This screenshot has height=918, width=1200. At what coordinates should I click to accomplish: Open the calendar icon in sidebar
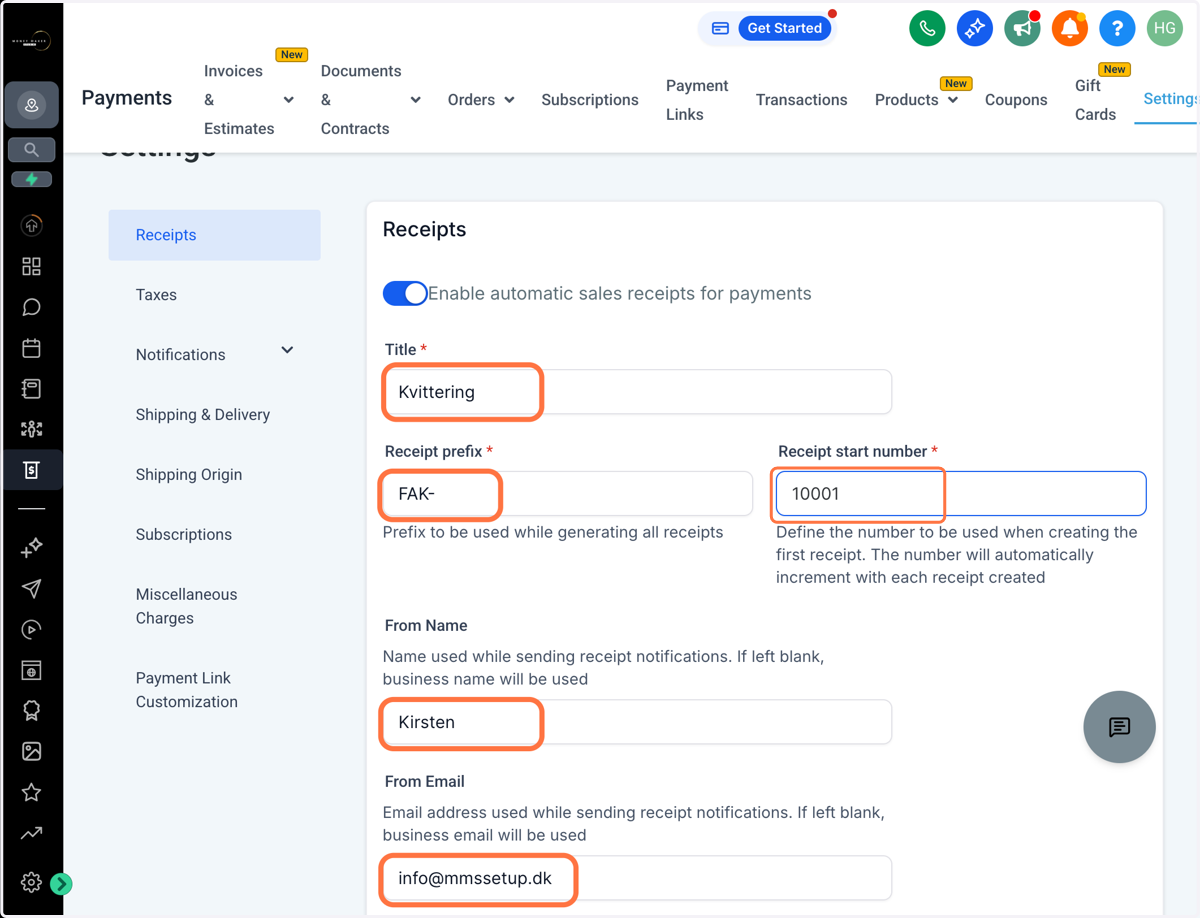click(31, 348)
